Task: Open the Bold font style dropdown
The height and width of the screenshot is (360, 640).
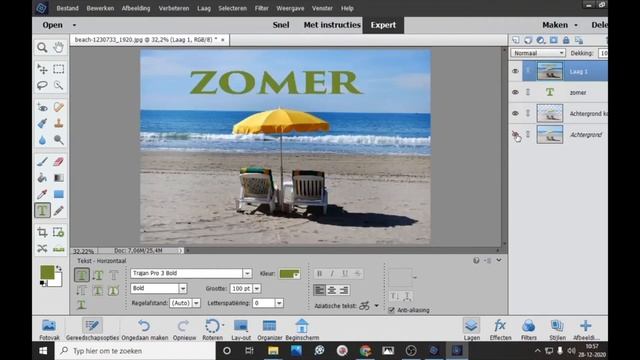Action: coord(183,289)
